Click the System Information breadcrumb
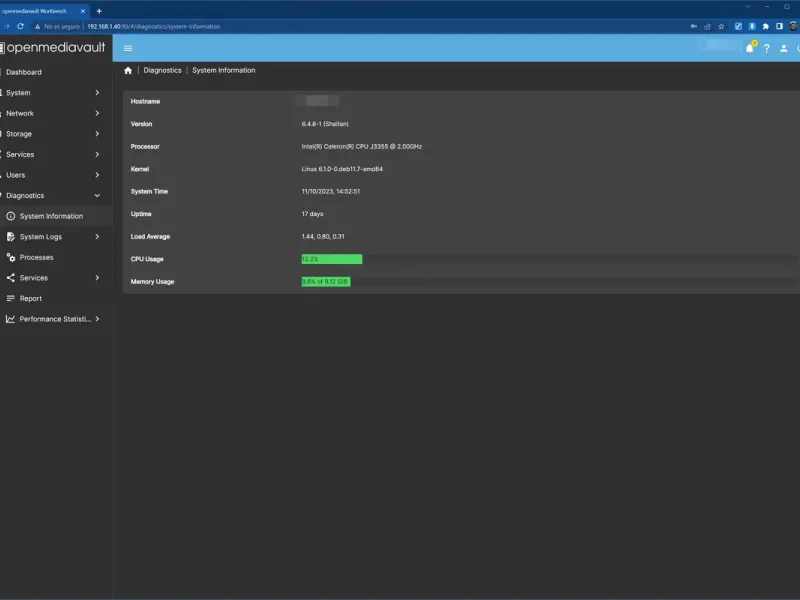Viewport: 800px width, 600px height. 223,70
